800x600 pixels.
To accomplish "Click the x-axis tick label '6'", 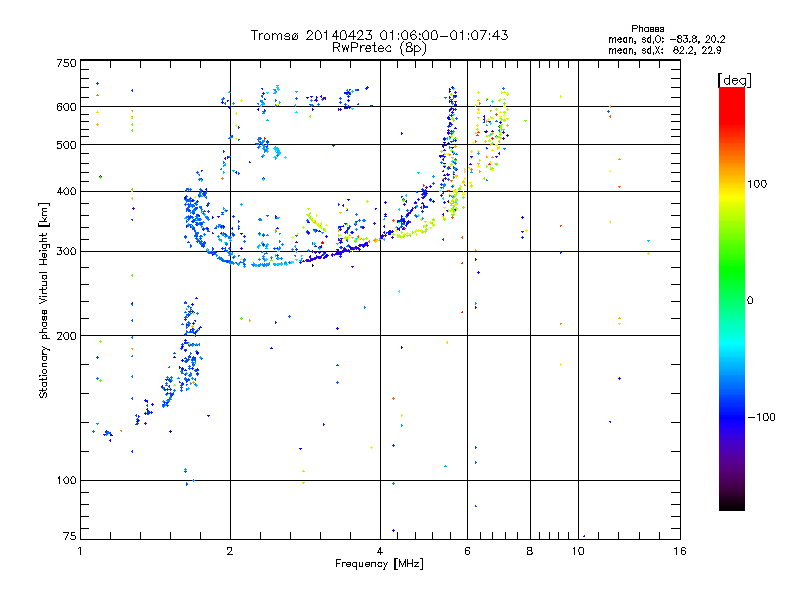I will (x=467, y=551).
